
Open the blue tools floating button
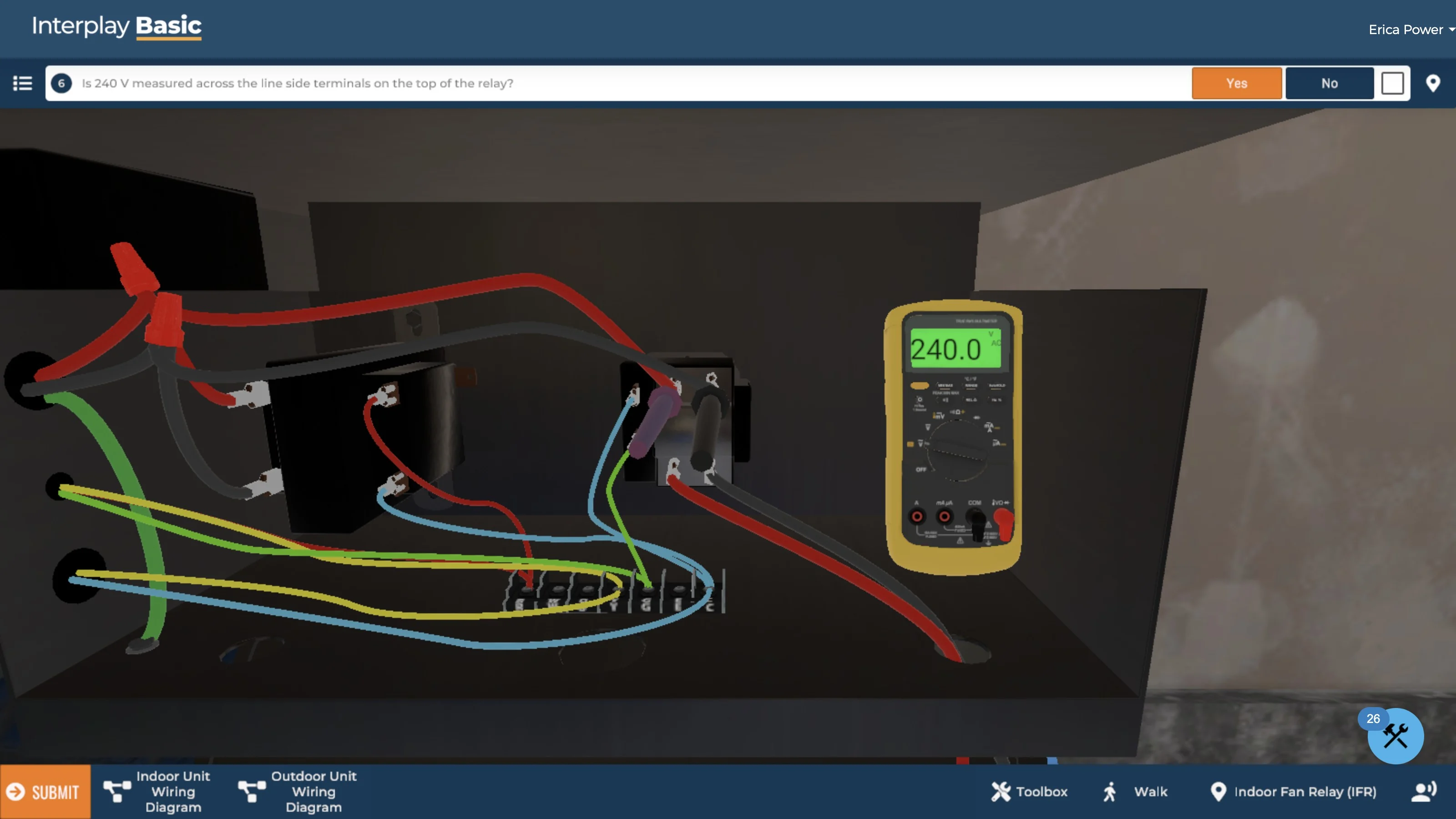coord(1395,736)
